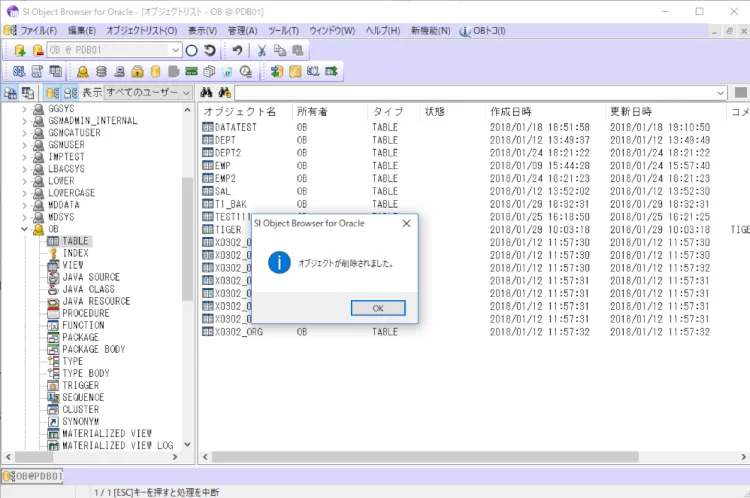
Task: Select SEQUENCE in the object tree
Action: [83, 398]
